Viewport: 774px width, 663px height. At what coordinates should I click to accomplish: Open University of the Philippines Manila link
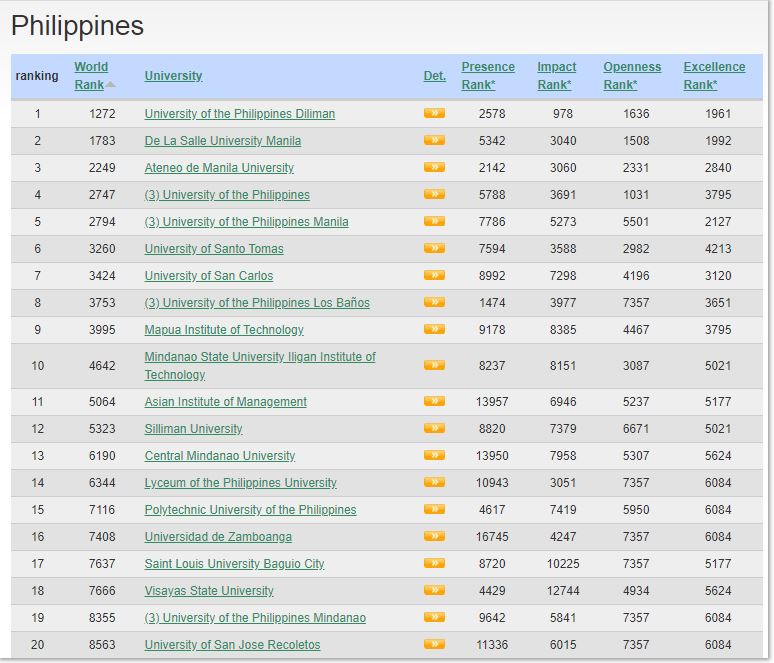tap(246, 222)
